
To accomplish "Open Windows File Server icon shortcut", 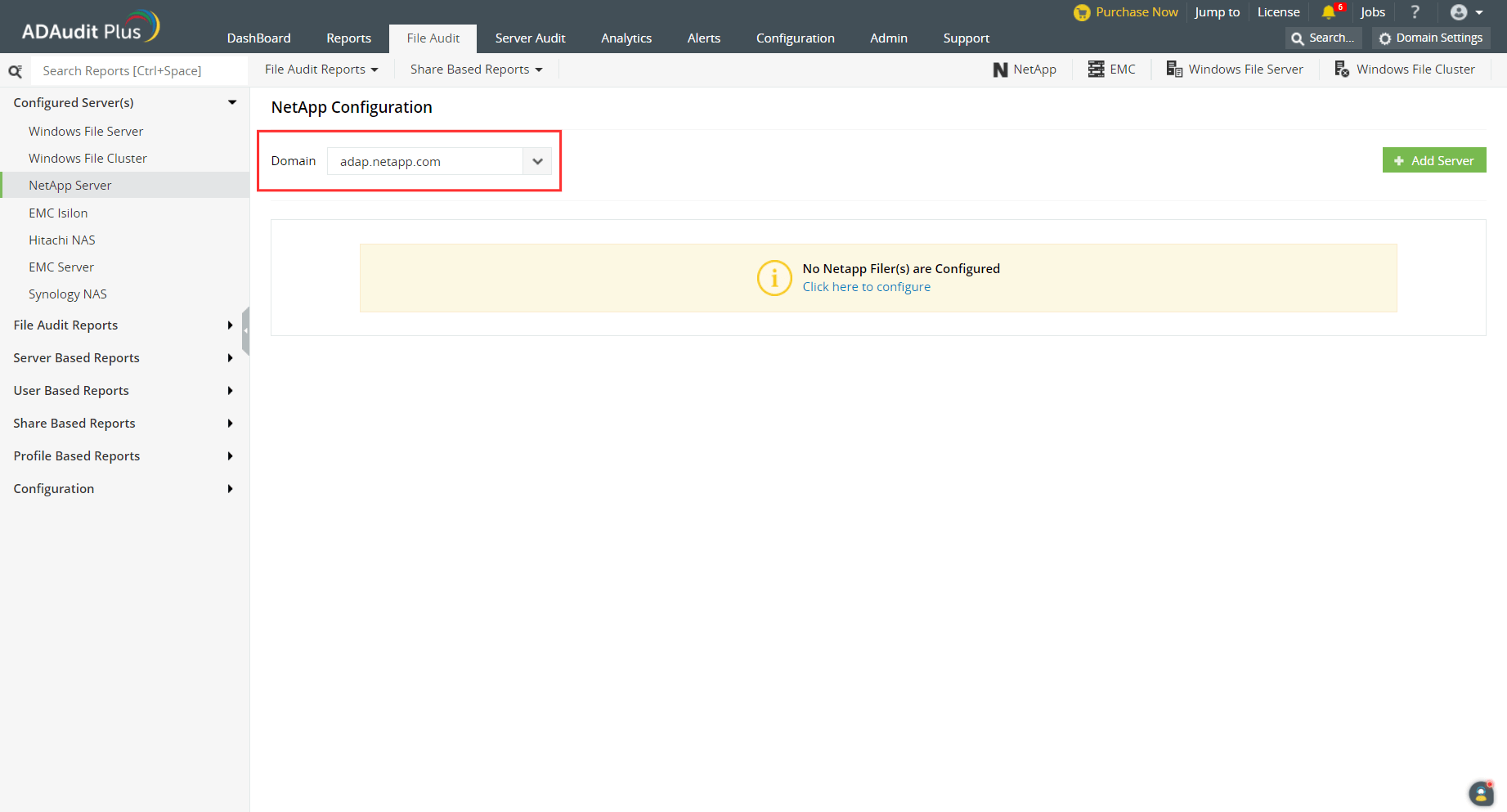I will 1174,70.
